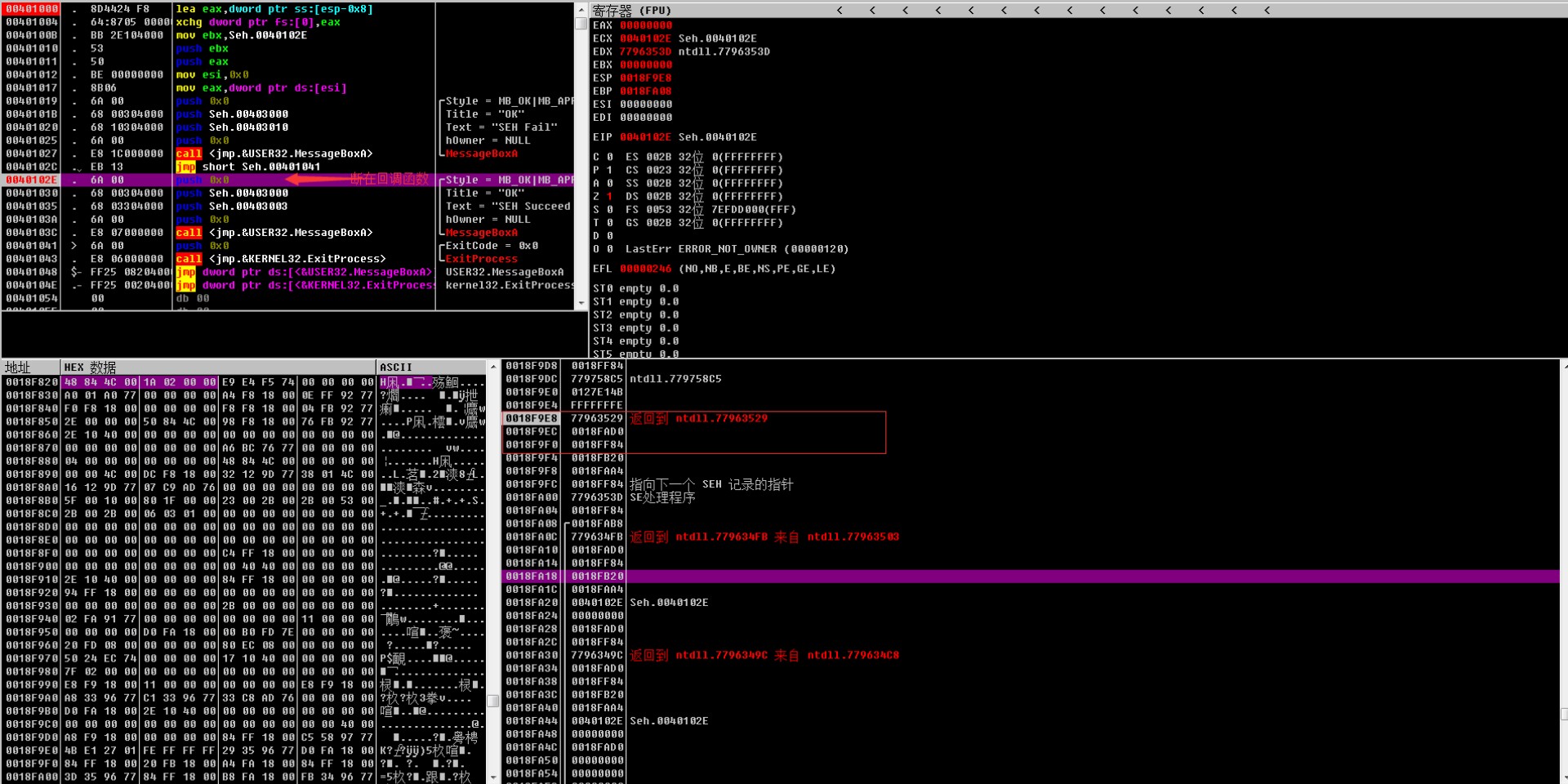Toggle the D direction flag bit
Image resolution: width=1568 pixels, height=784 pixels.
(610, 235)
